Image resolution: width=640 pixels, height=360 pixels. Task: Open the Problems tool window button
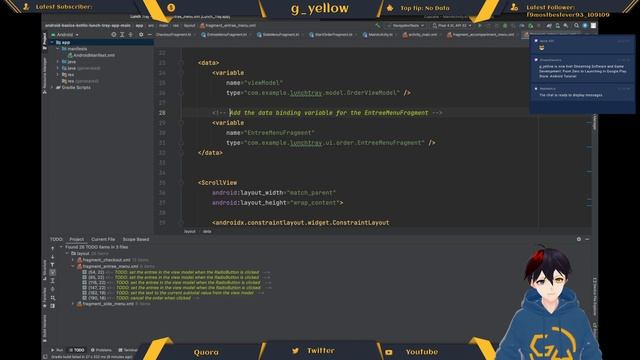101,350
